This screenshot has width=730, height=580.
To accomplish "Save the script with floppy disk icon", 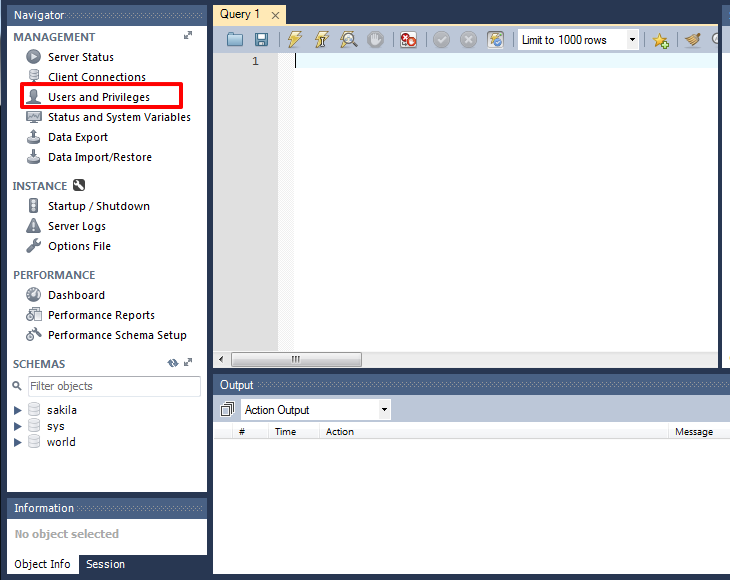I will pyautogui.click(x=261, y=40).
